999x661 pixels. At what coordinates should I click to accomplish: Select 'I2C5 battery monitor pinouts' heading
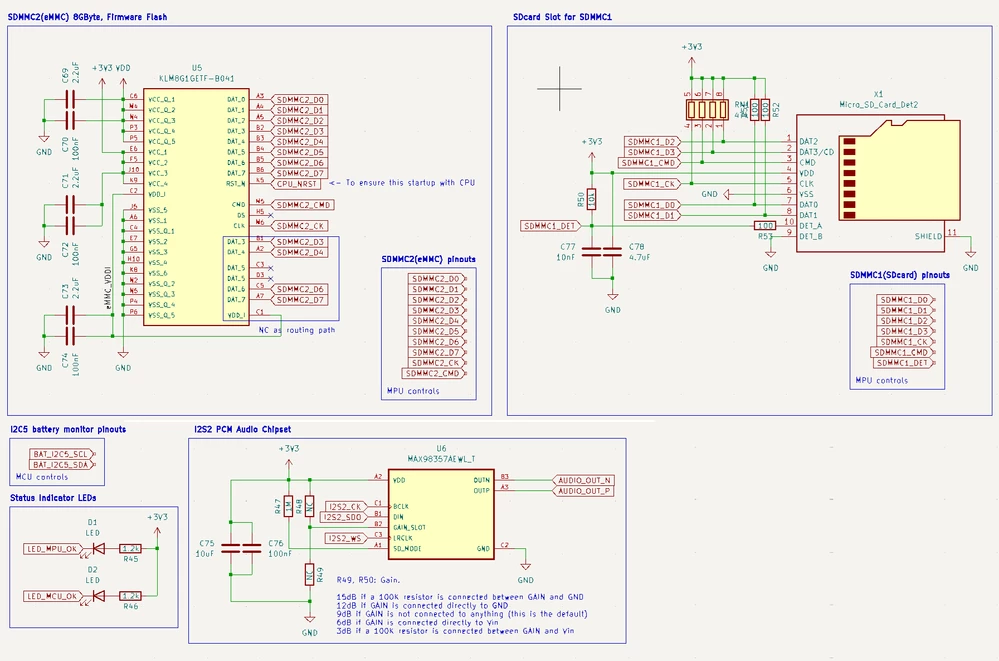click(x=68, y=430)
